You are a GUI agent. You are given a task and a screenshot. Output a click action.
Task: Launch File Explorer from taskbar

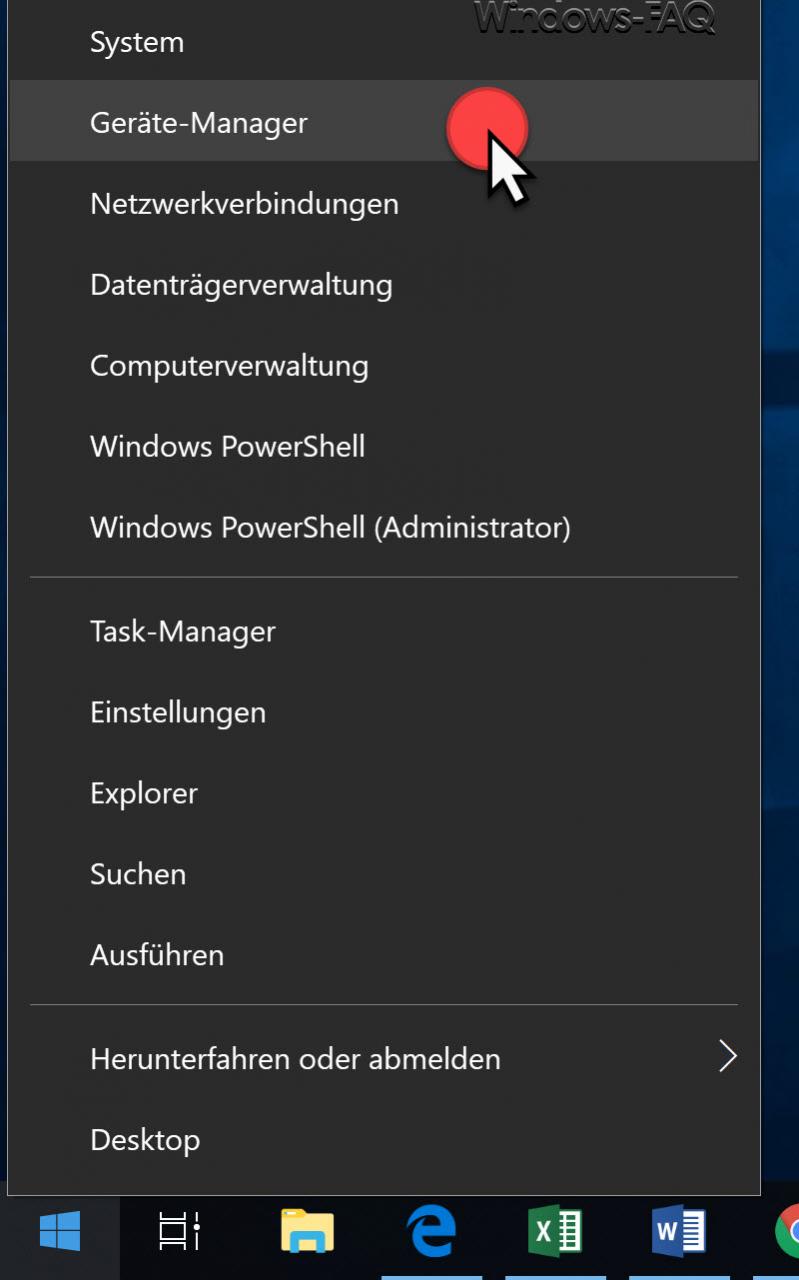(x=307, y=1231)
